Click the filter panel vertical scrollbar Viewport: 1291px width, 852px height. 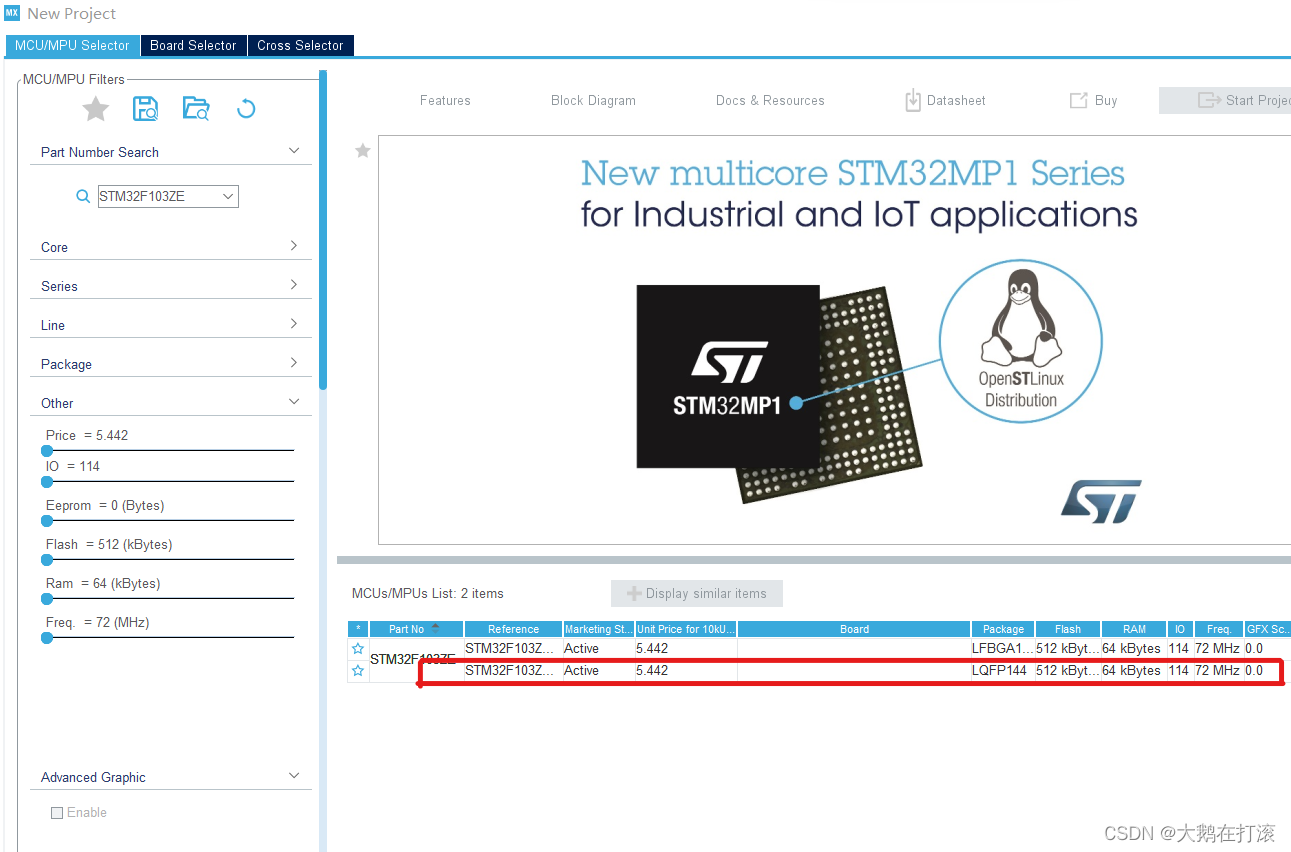coord(322,230)
